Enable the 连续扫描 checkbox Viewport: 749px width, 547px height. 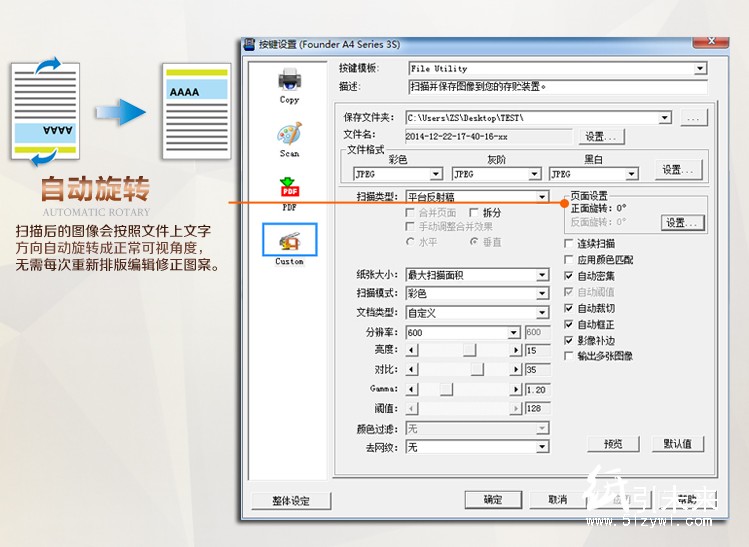point(570,243)
